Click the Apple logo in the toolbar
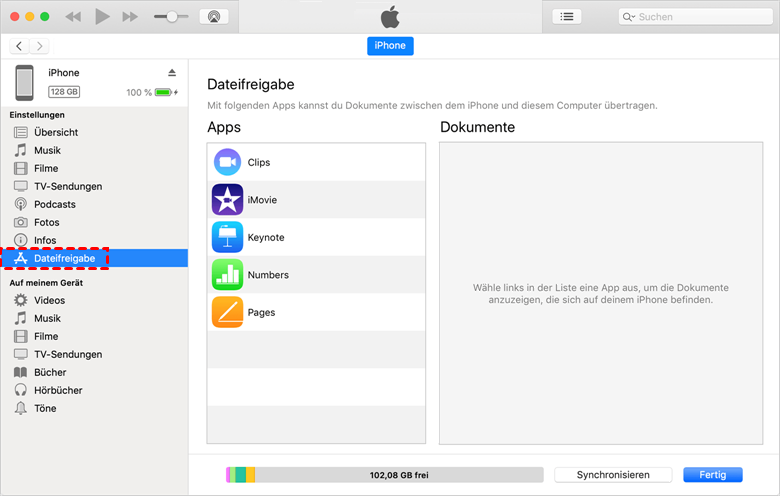This screenshot has height=496, width=780. (390, 17)
